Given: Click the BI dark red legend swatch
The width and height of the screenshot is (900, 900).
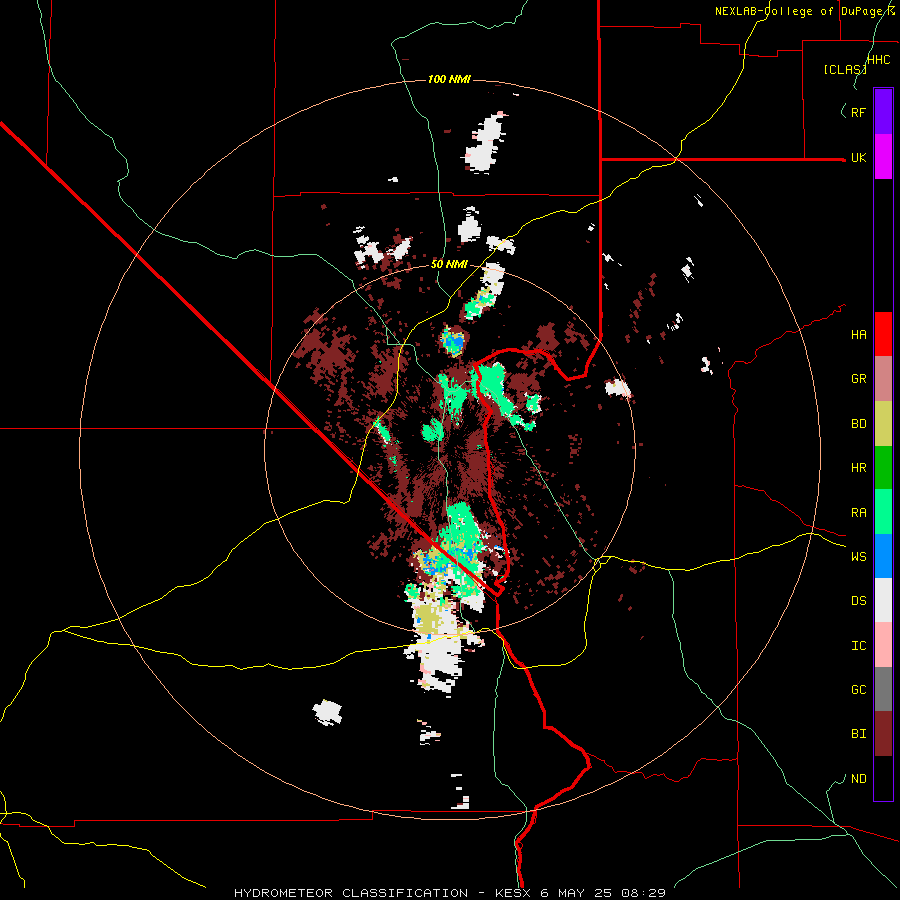Looking at the screenshot, I should pos(883,734).
